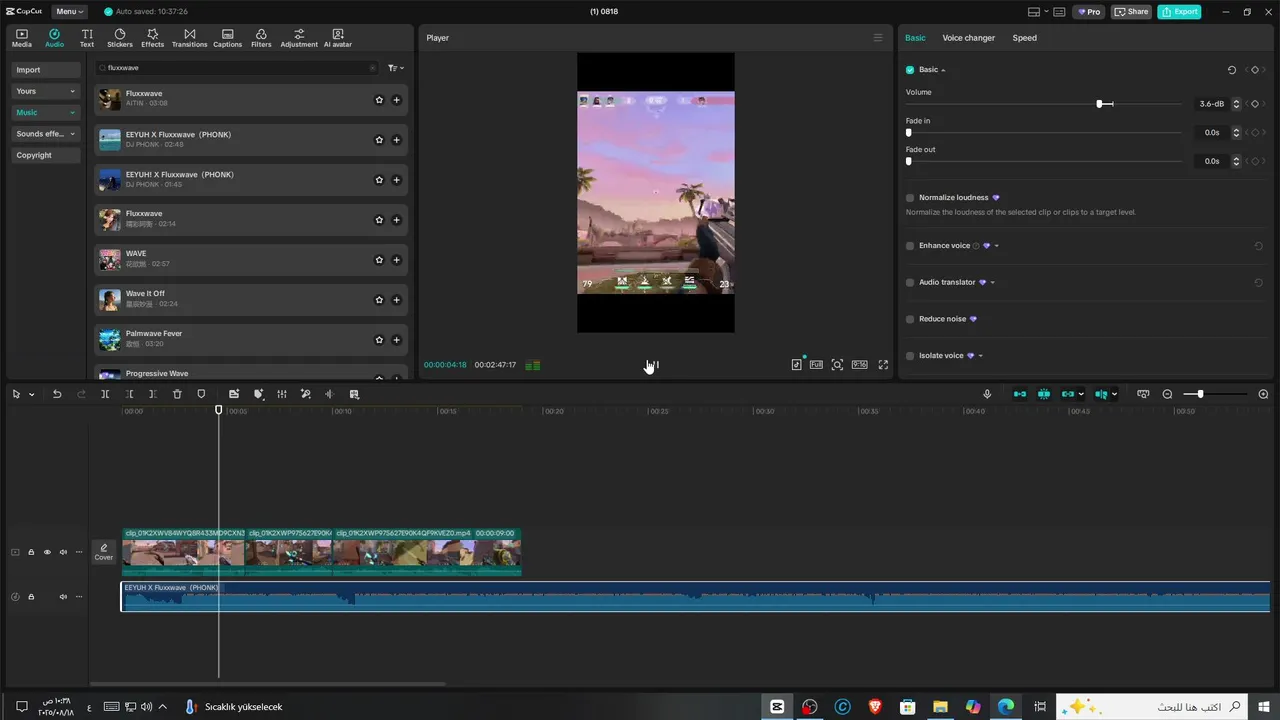Favorite the Fluxxwave track by AITIN

379,100
